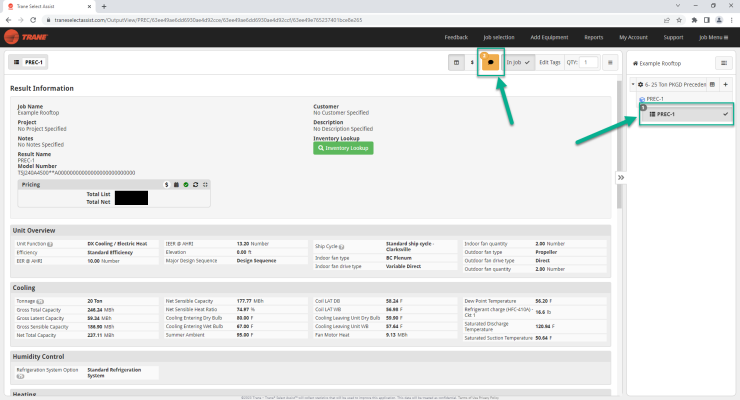Open the browser extensions puzzle icon
This screenshot has height=400, width=740.
[694, 20]
